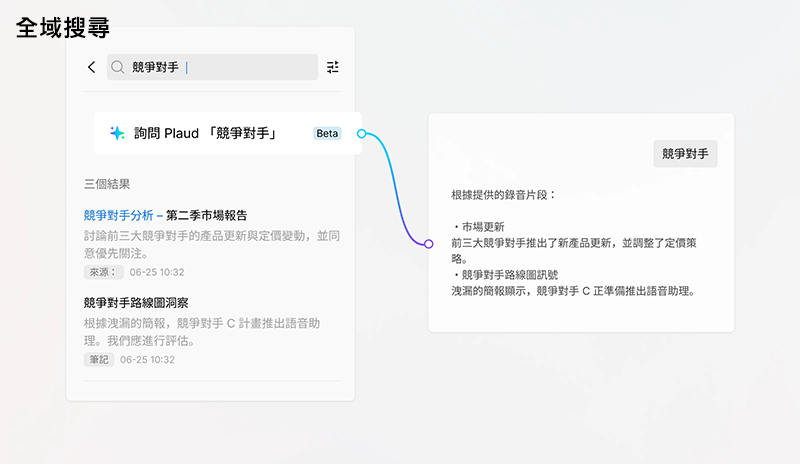Click the 全域搜尋 page title
This screenshot has width=800, height=464.
tap(63, 28)
